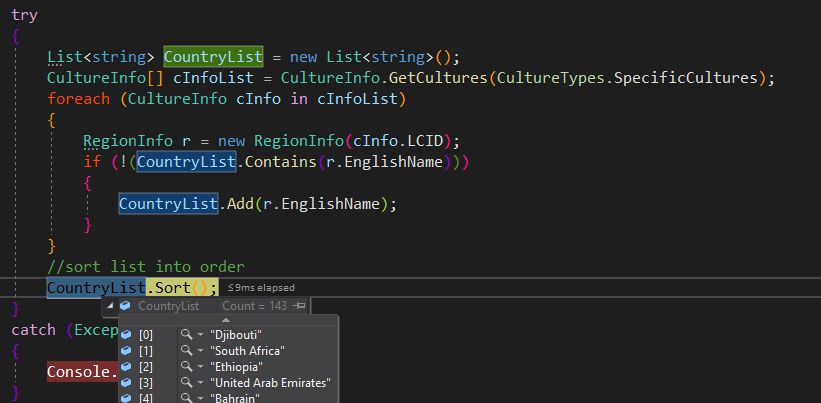
Task: Click the "≤9ms elapsed" PerfTip
Action: pyautogui.click(x=261, y=288)
